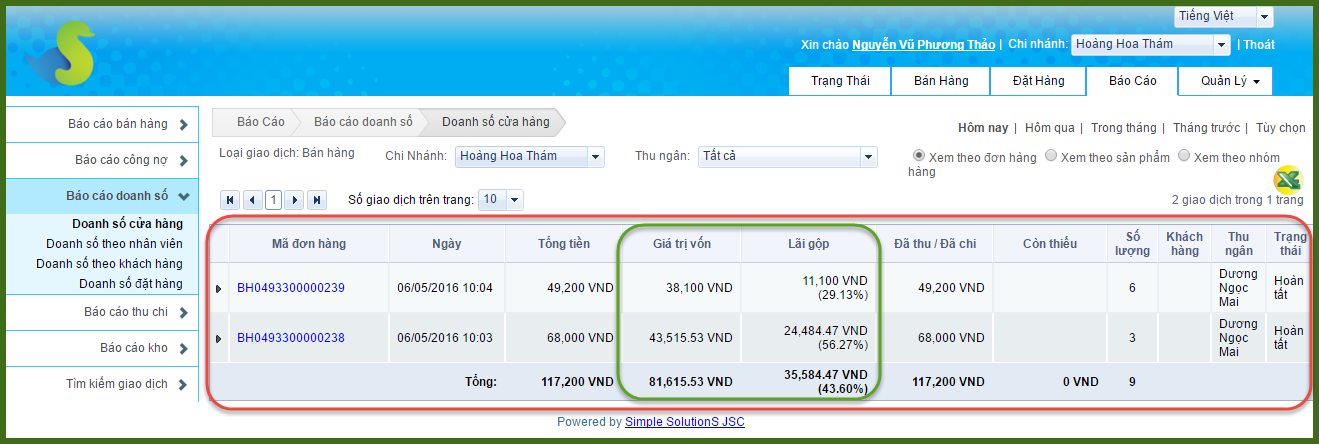1319x444 pixels.
Task: Open order link BH0493300000239
Action: tap(290, 288)
